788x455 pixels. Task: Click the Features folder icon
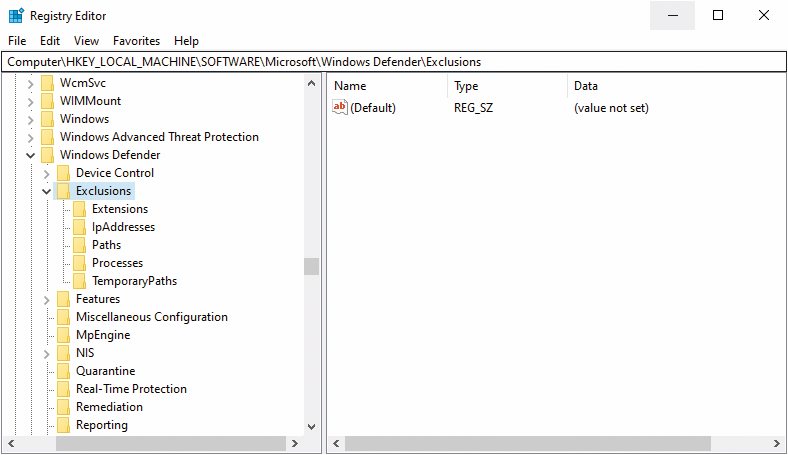pyautogui.click(x=63, y=299)
